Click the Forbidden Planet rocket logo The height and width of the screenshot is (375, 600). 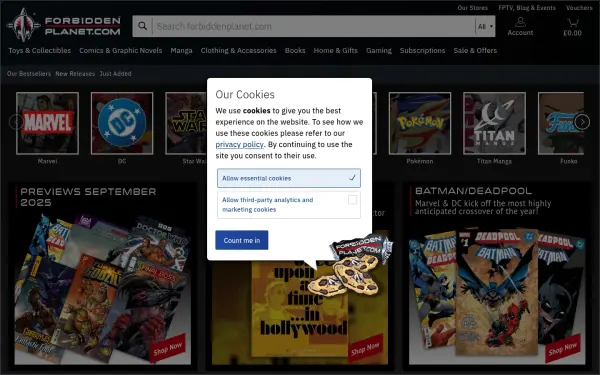(24, 26)
